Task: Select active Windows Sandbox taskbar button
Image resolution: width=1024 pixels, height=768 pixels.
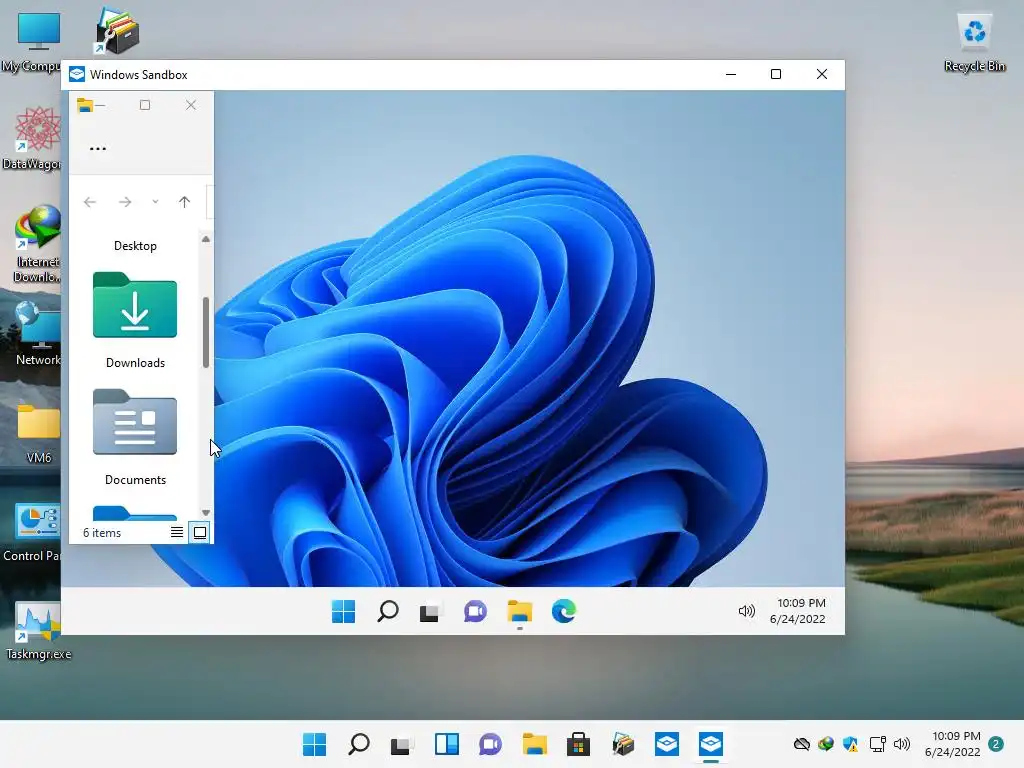Action: pyautogui.click(x=711, y=744)
